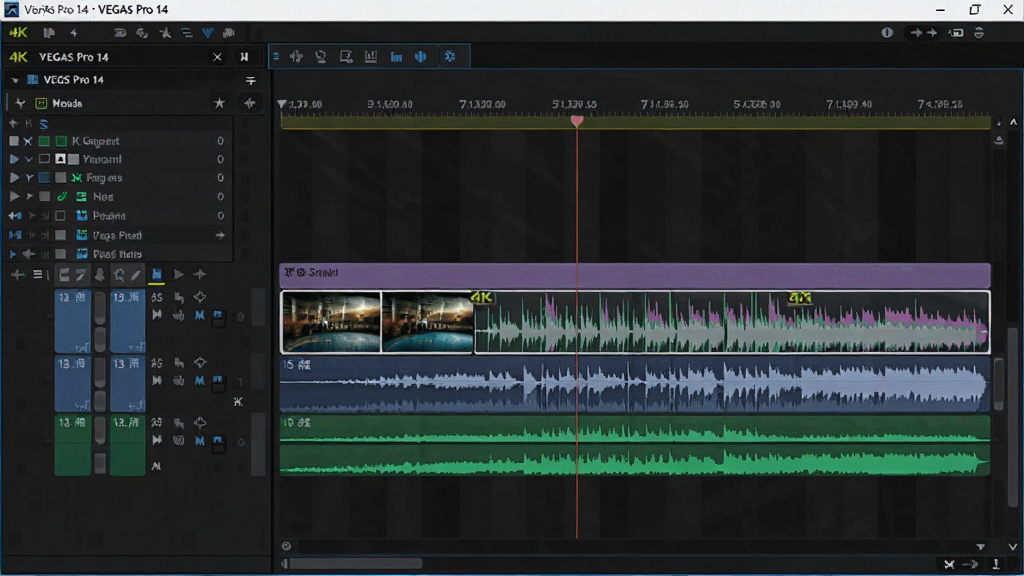1024x576 pixels.
Task: Pin the VEGAS Pro 14 panel
Action: click(244, 57)
